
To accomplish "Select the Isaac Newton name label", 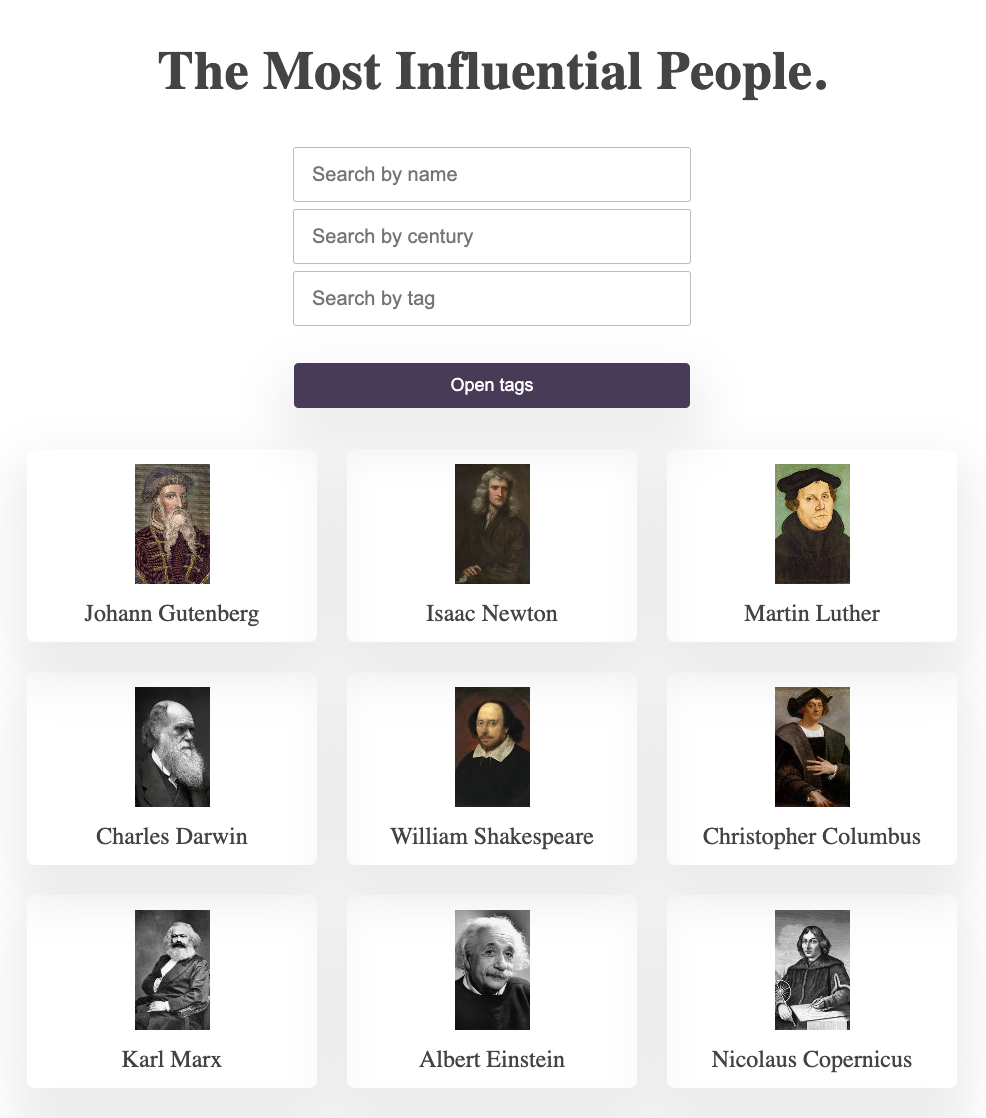I will [492, 613].
